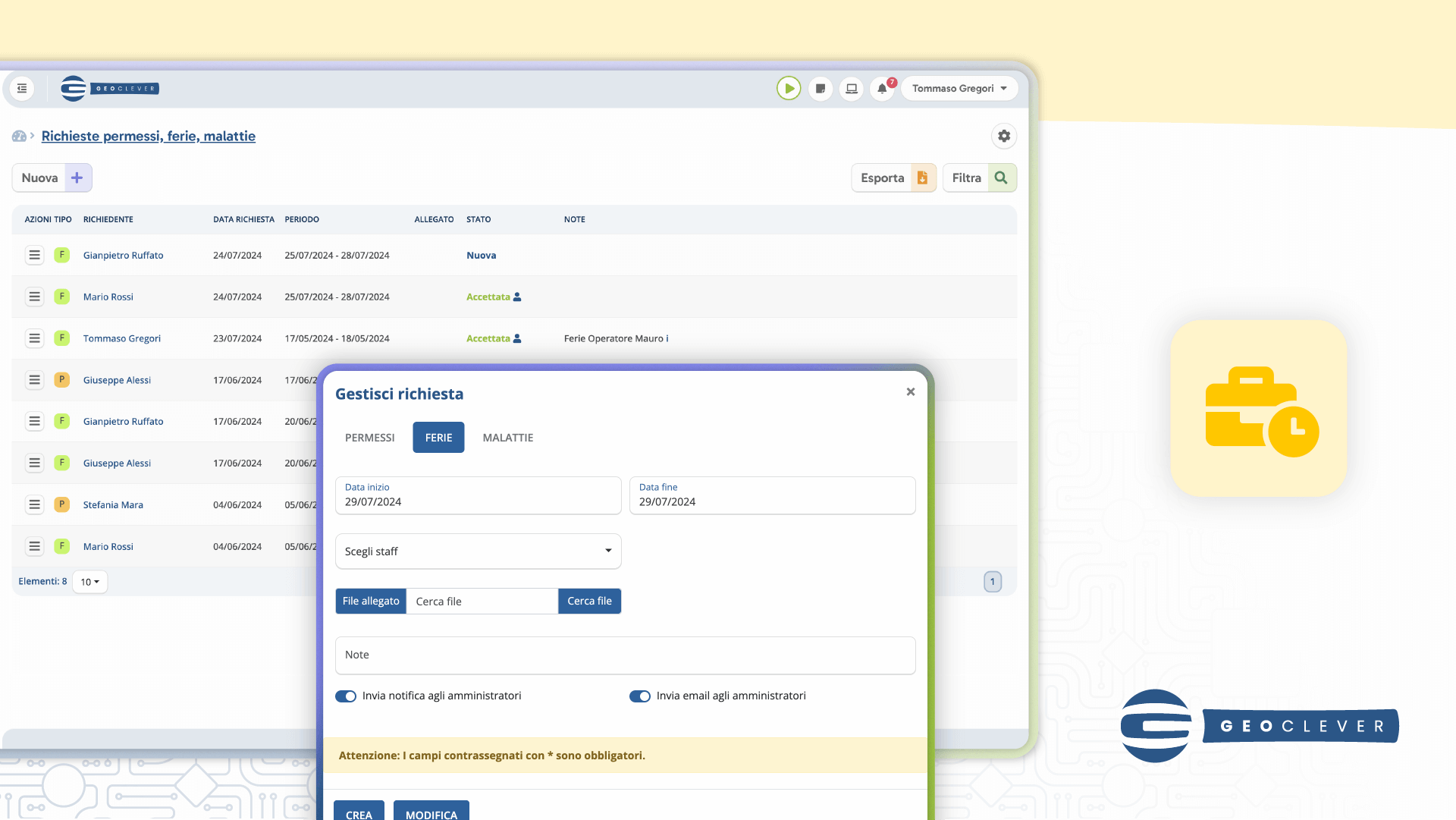Image resolution: width=1456 pixels, height=820 pixels.
Task: Click P type badge of Giuseppe Alessi
Action: 62,380
